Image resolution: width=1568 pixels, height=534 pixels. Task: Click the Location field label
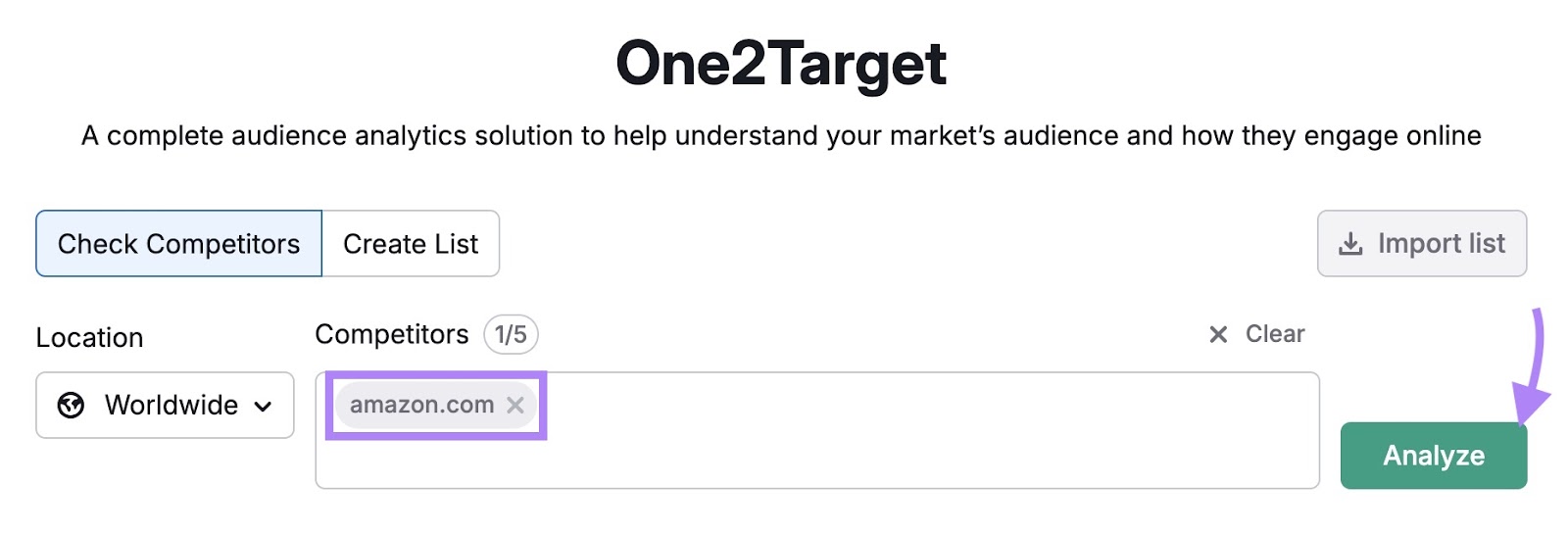[x=89, y=337]
